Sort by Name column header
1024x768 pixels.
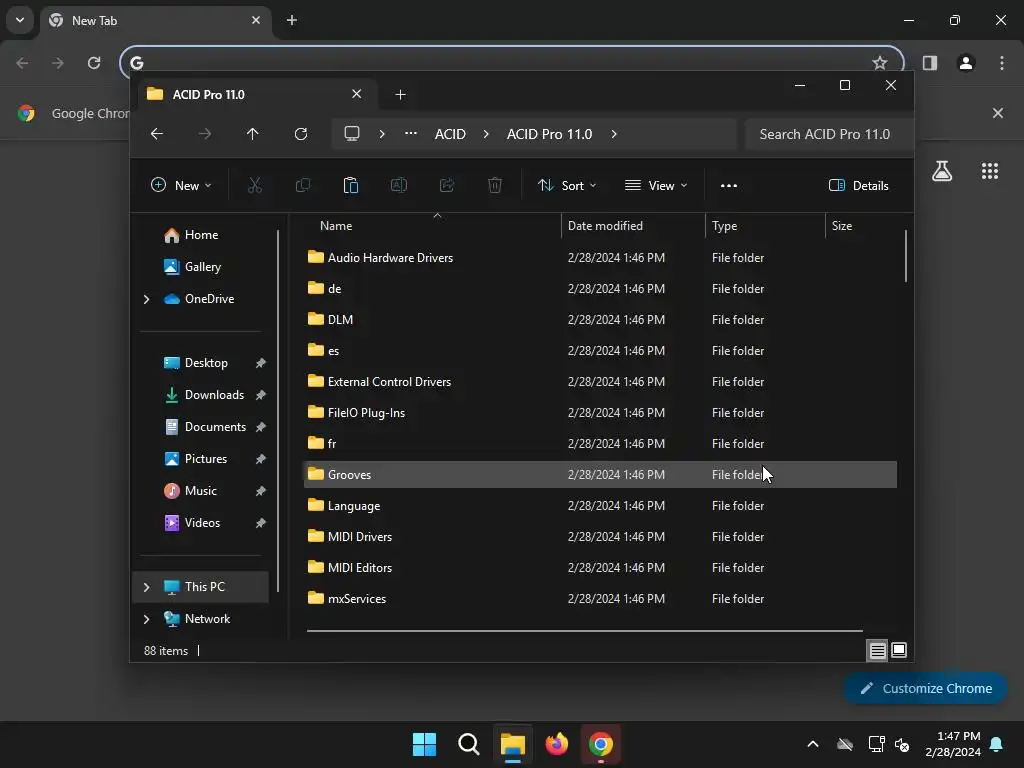[432, 226]
